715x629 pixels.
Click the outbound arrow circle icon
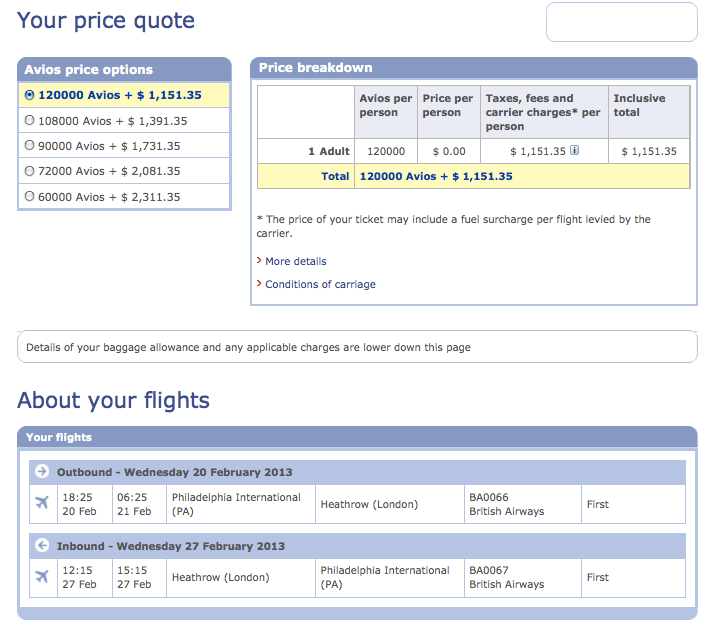point(42,472)
